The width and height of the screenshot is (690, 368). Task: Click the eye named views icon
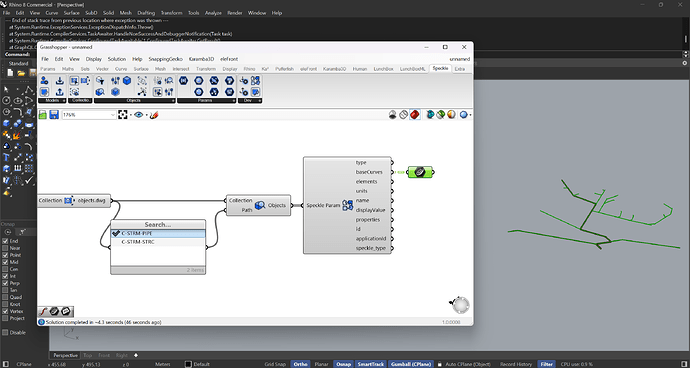tap(139, 115)
